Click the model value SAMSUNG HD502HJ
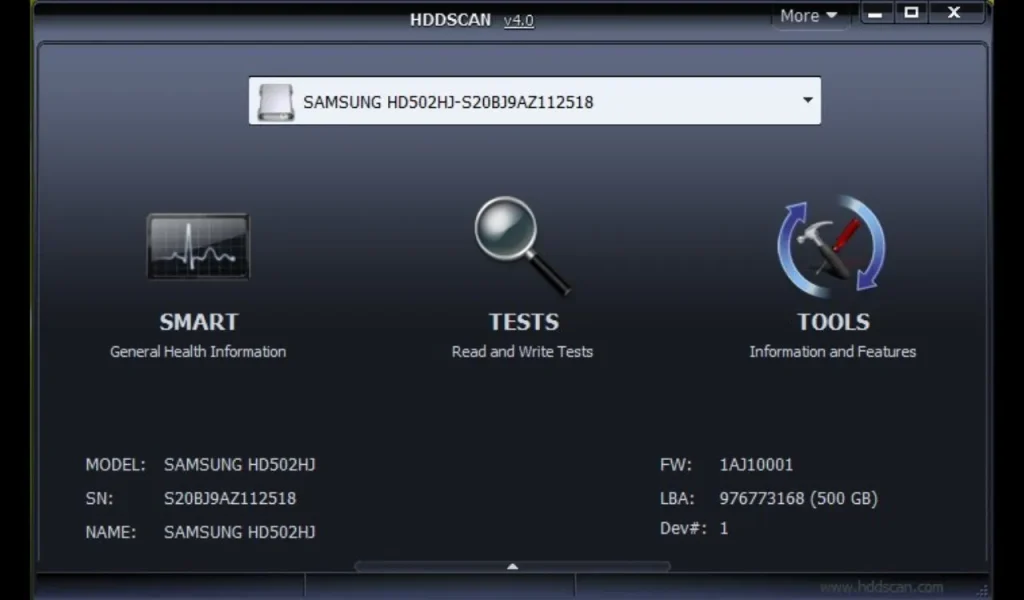 (x=240, y=465)
